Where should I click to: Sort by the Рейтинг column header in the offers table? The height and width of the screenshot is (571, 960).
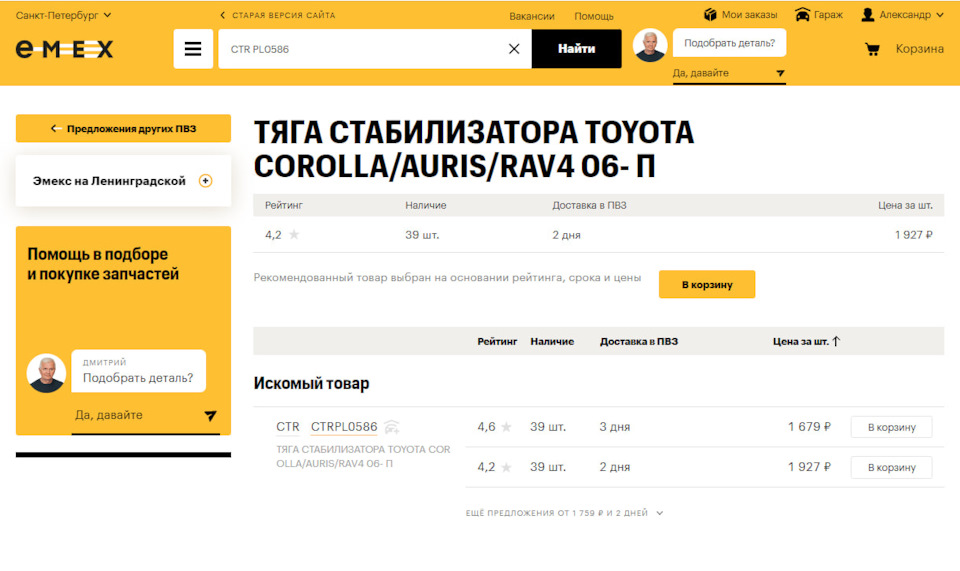[x=497, y=341]
